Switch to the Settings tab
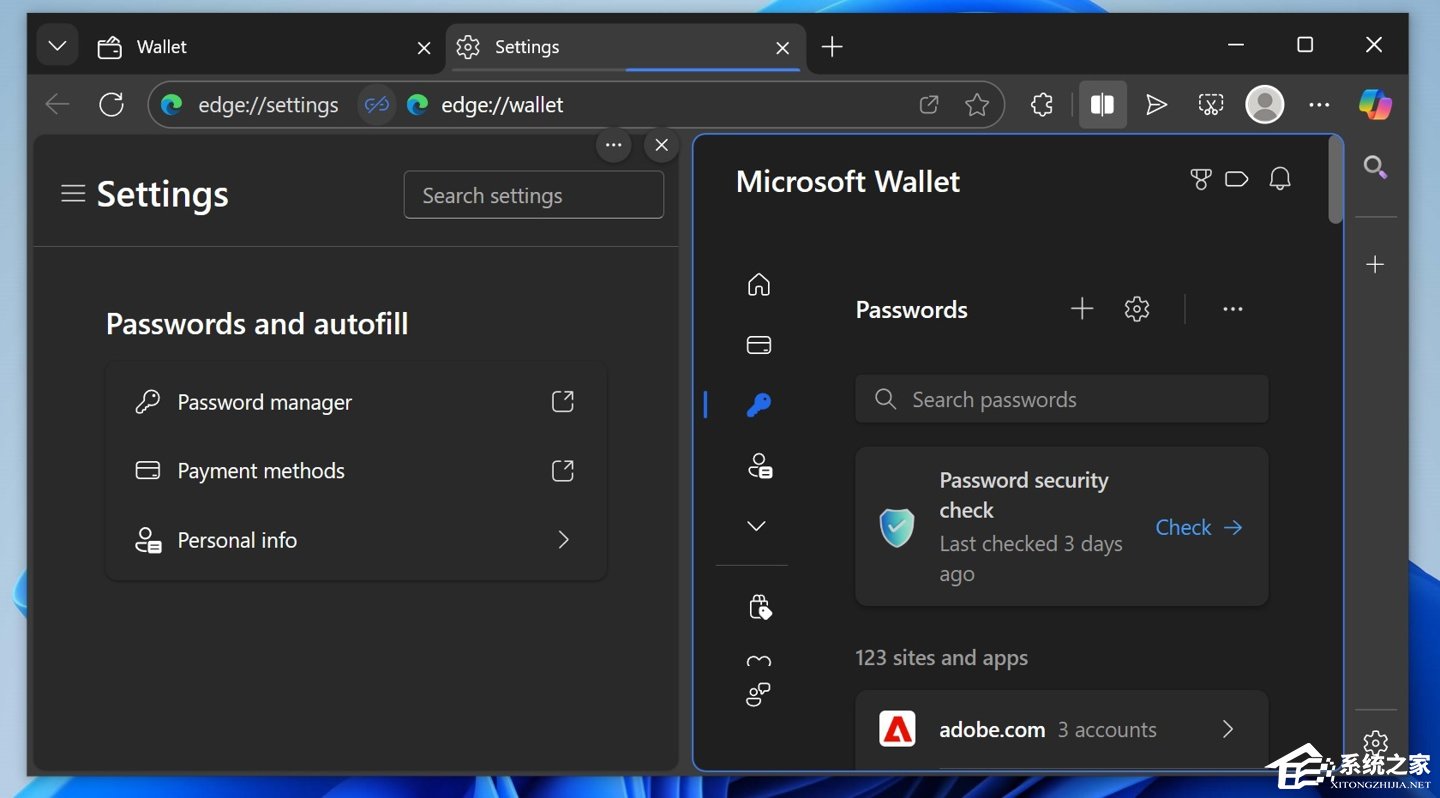1440x798 pixels. (x=625, y=47)
